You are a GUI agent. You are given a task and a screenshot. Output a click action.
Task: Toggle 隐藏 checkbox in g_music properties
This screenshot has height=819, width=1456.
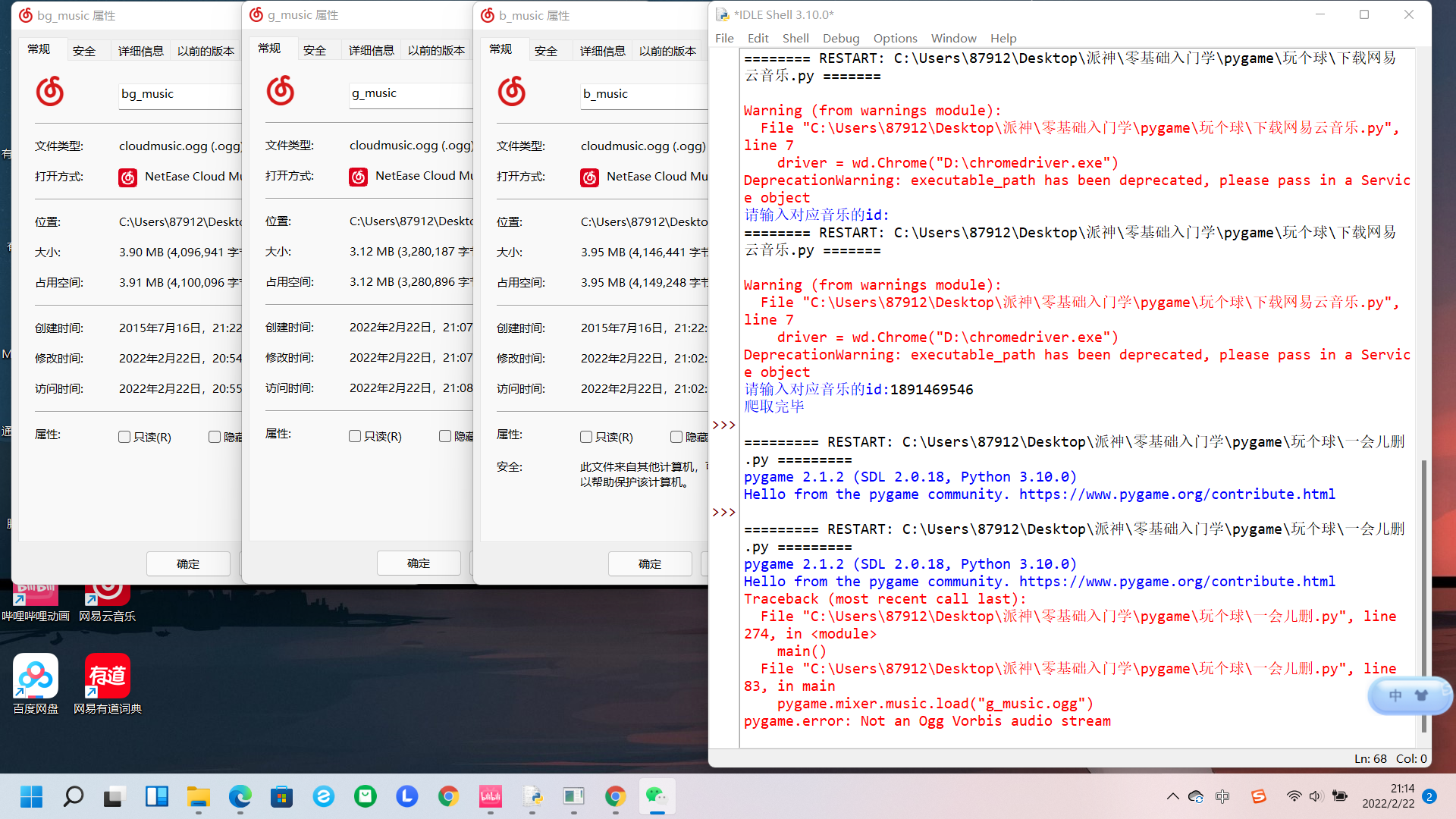445,436
